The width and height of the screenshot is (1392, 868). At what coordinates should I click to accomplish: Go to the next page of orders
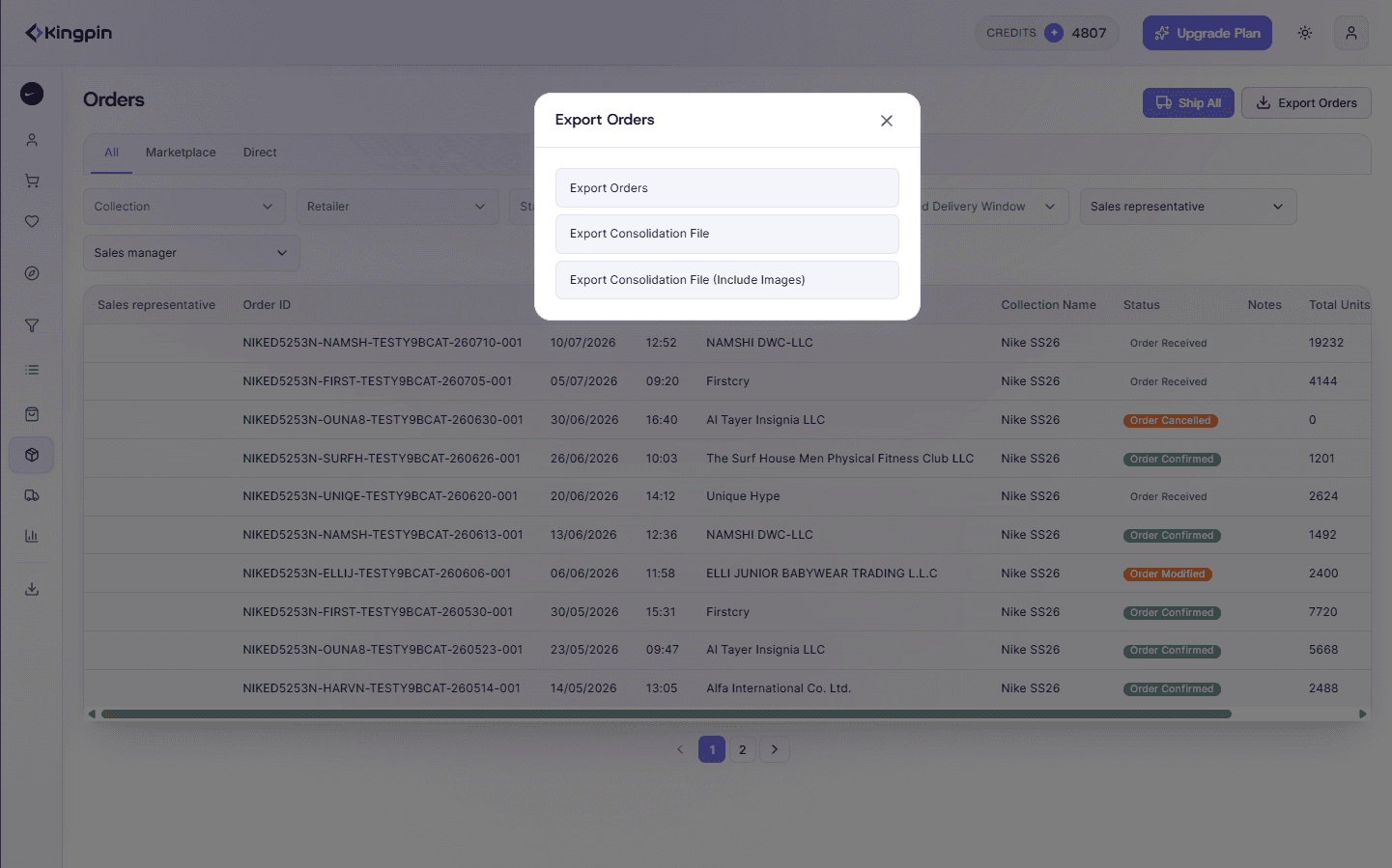[x=775, y=749]
